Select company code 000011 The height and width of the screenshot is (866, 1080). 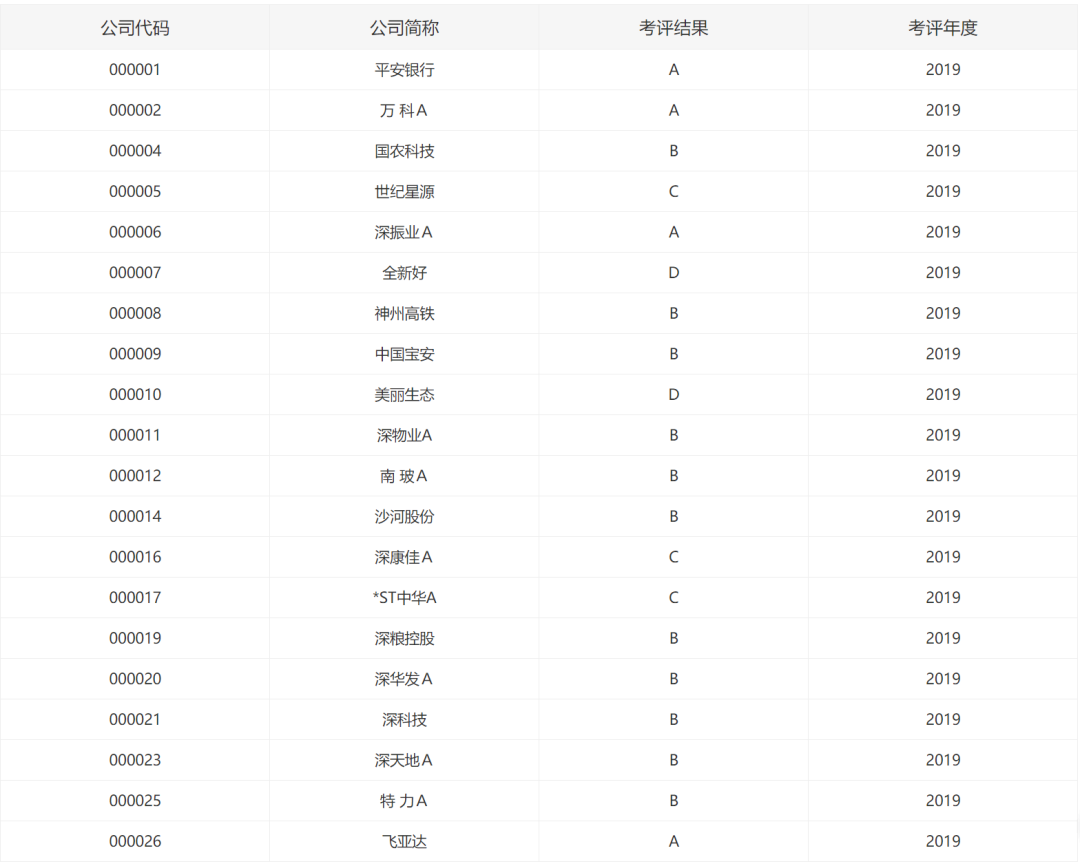point(135,435)
